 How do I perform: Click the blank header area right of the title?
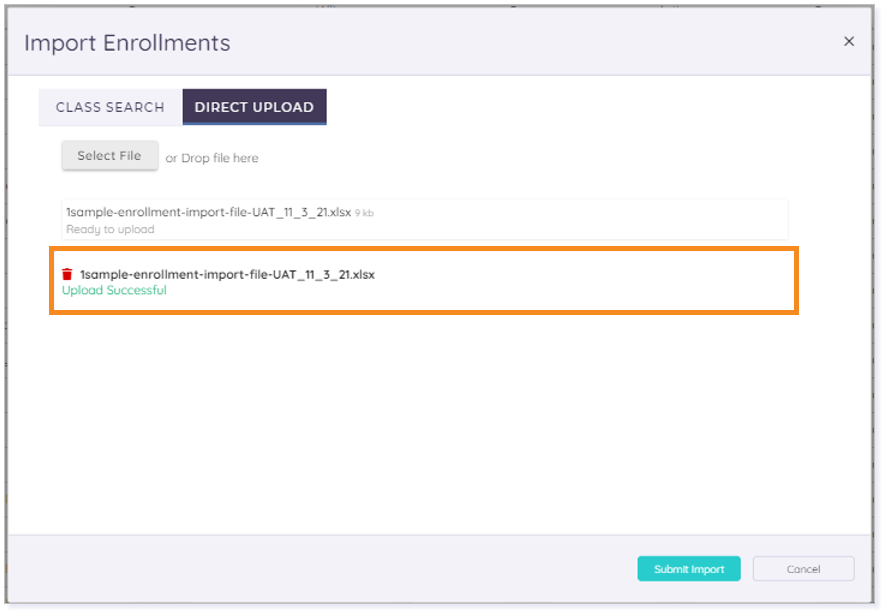coord(534,42)
